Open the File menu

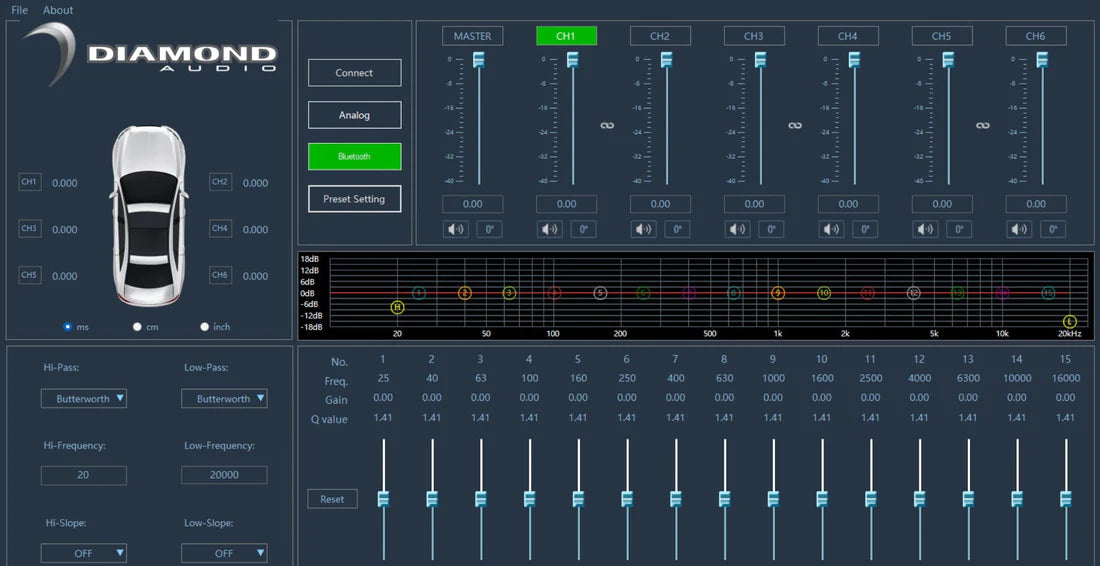coord(19,10)
